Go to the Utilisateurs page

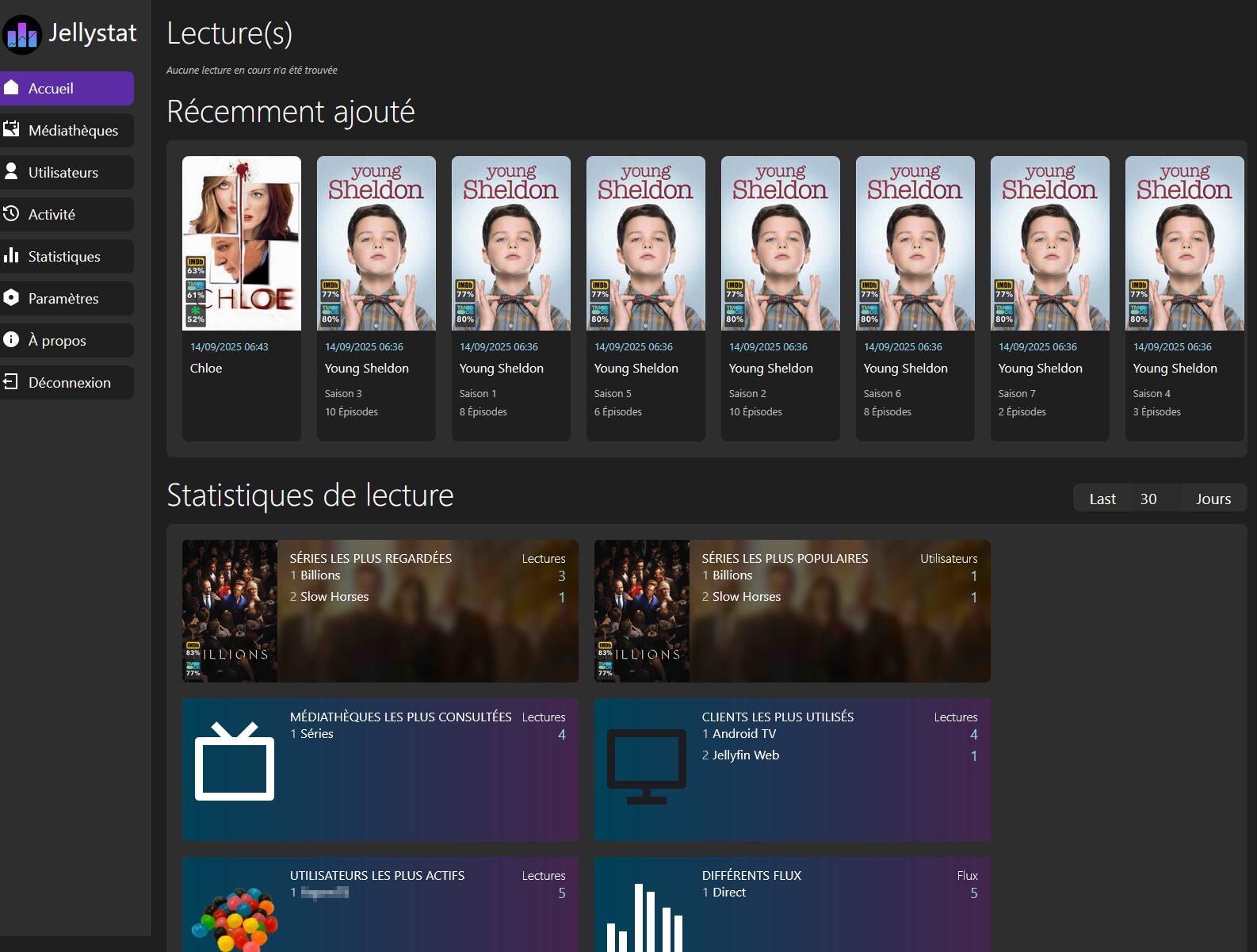click(x=67, y=172)
